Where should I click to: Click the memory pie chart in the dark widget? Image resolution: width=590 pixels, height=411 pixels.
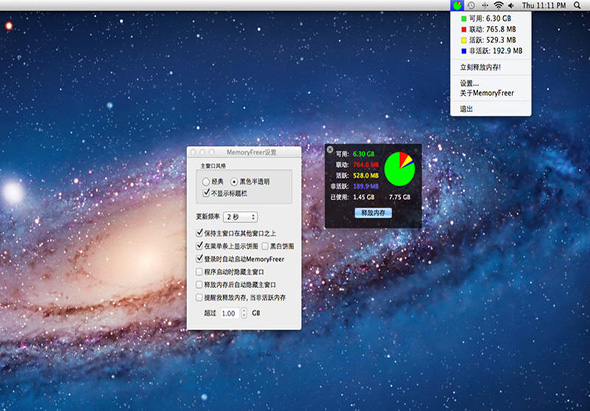tap(400, 169)
